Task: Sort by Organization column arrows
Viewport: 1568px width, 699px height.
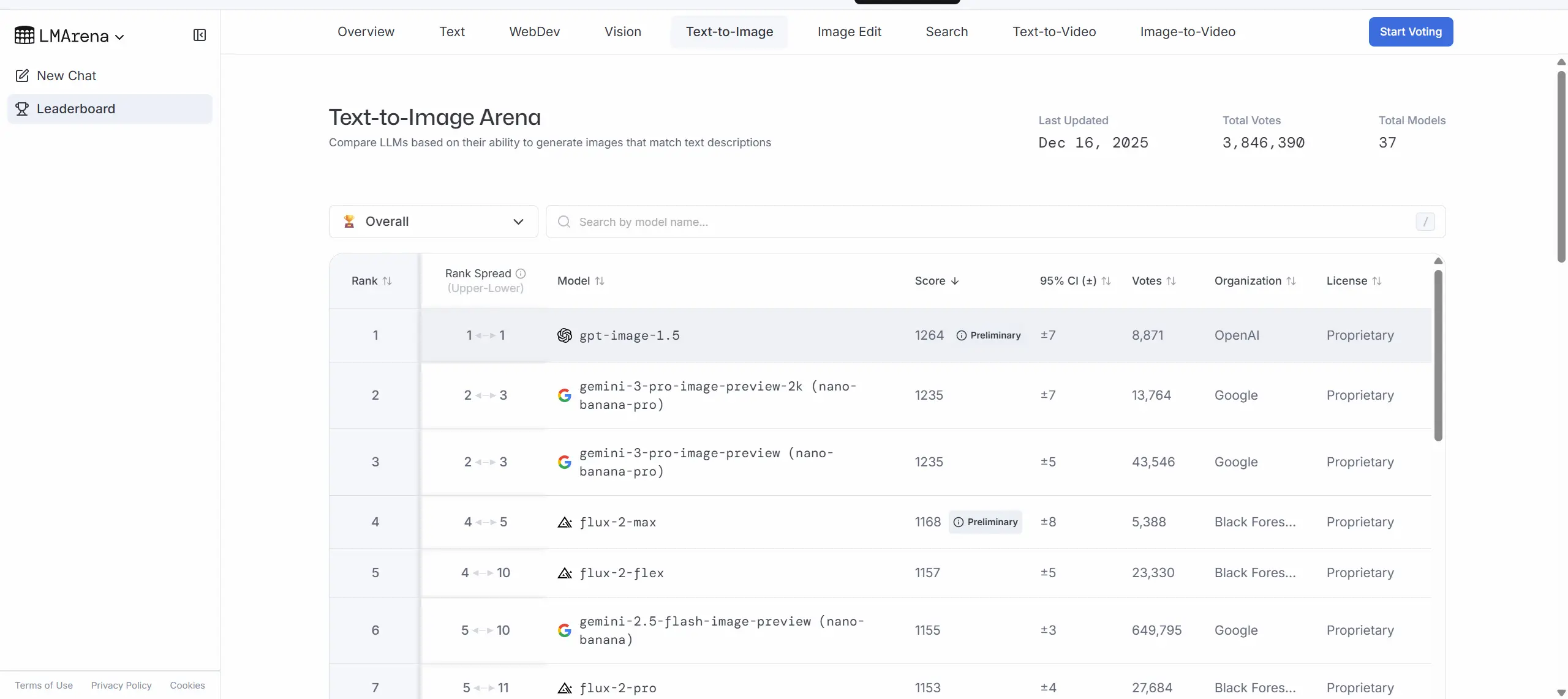Action: tap(1291, 281)
